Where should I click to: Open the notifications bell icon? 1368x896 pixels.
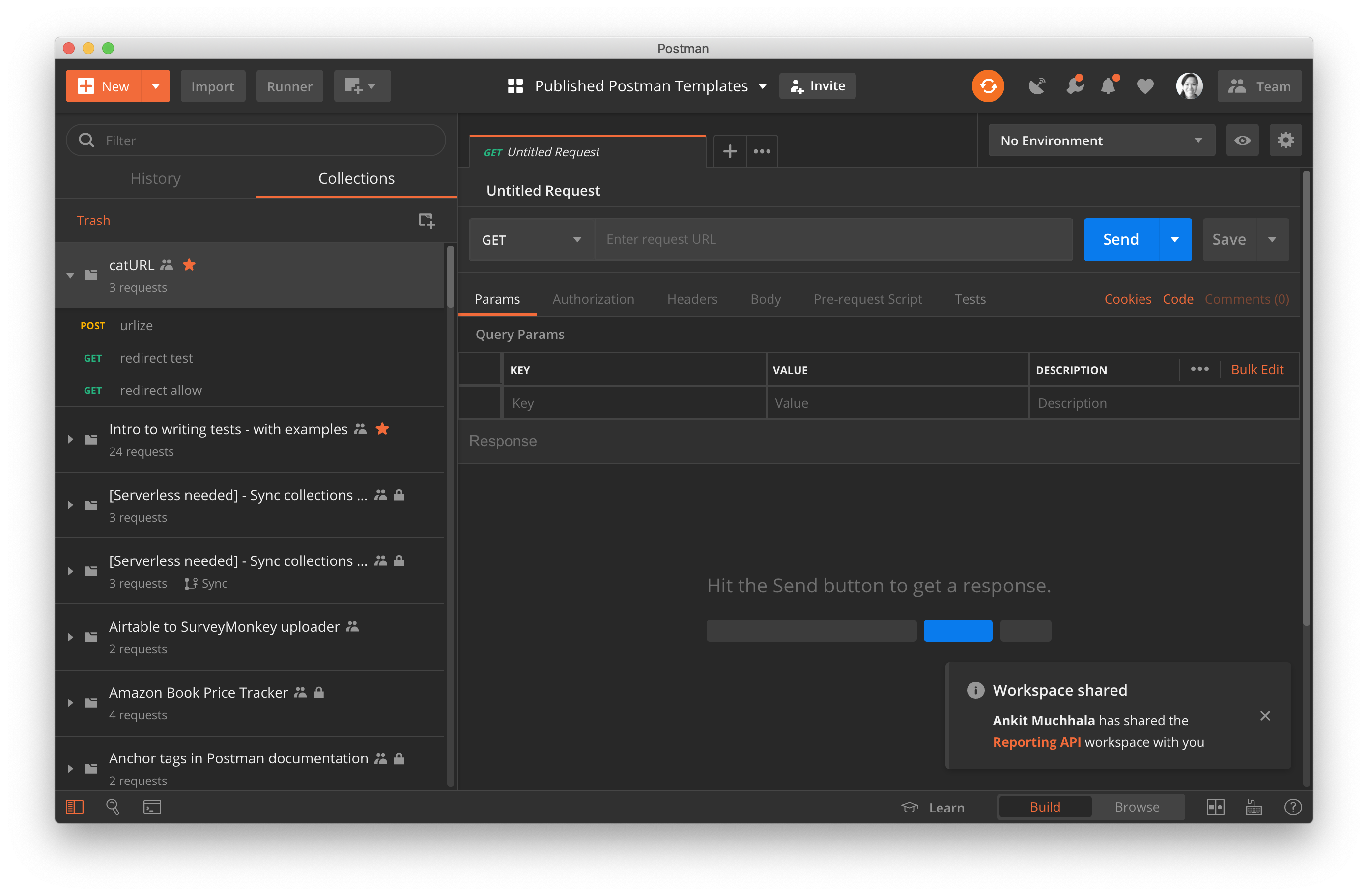tap(1108, 86)
